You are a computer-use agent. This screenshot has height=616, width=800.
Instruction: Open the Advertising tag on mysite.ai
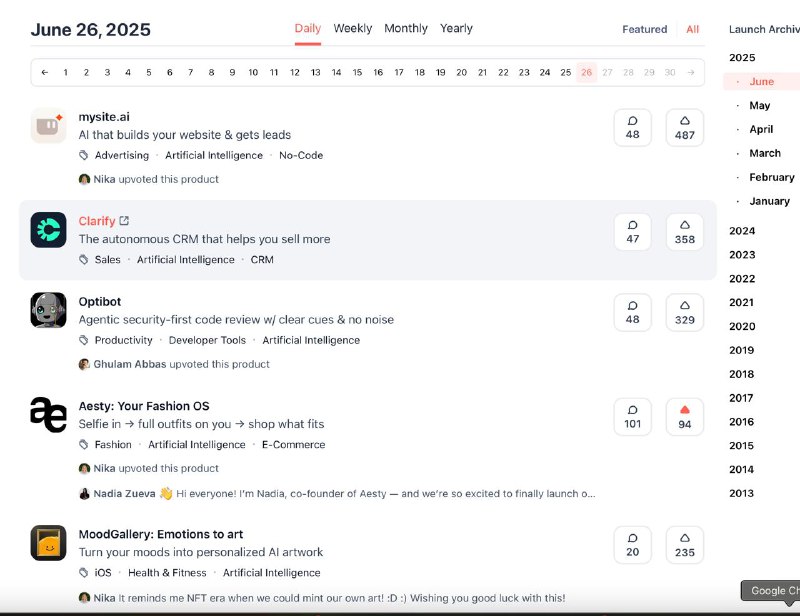pos(122,155)
